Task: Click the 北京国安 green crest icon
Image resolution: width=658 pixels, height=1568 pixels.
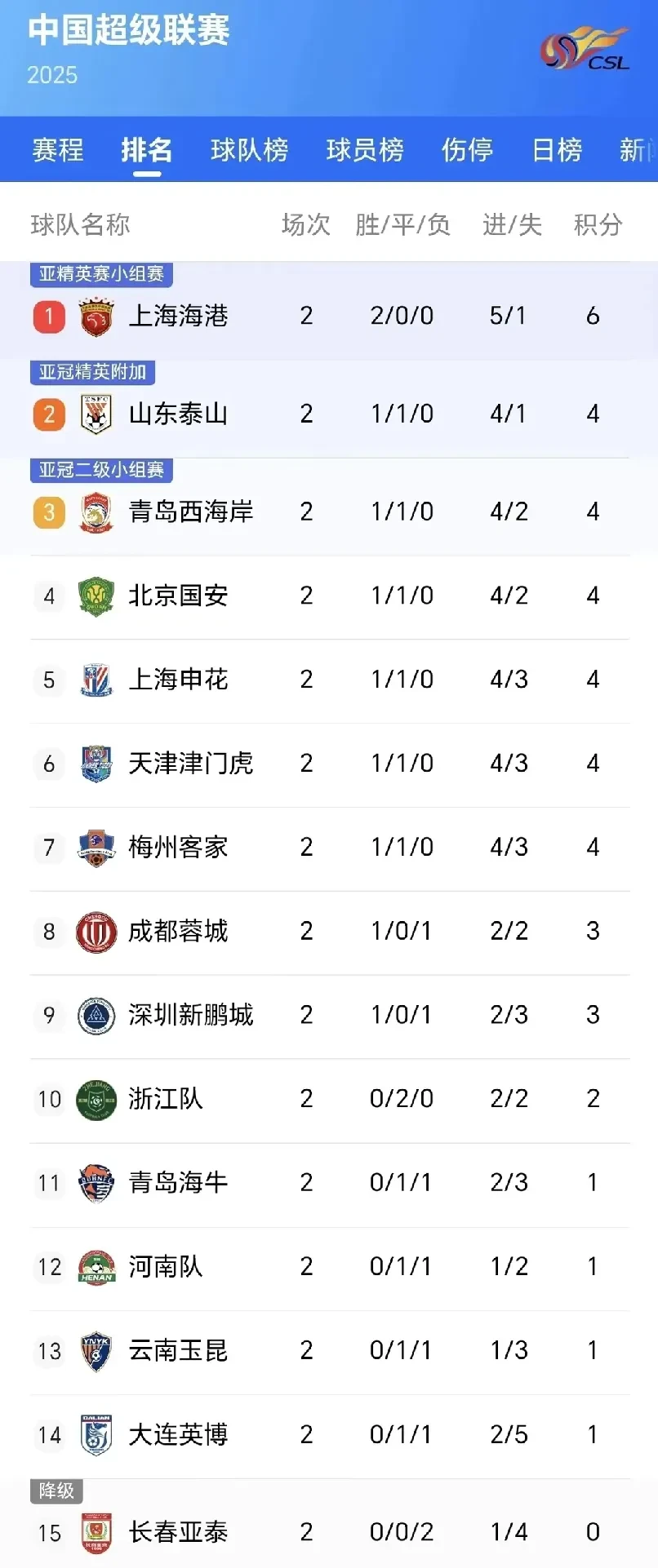Action: 96,596
